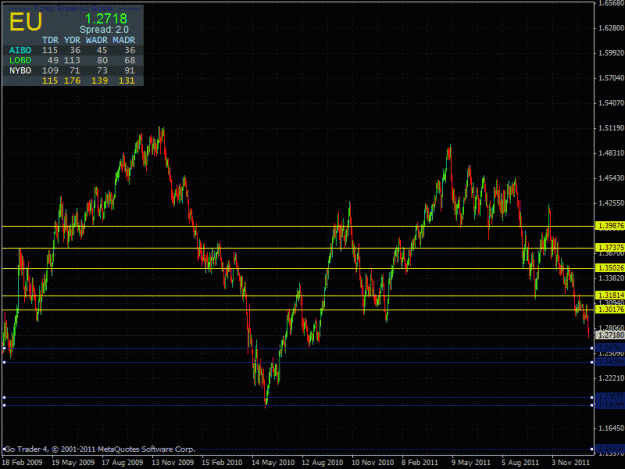Screen dimensions: 625x469
Task: Click the green 1.2718 current price readout
Action: tap(106, 18)
